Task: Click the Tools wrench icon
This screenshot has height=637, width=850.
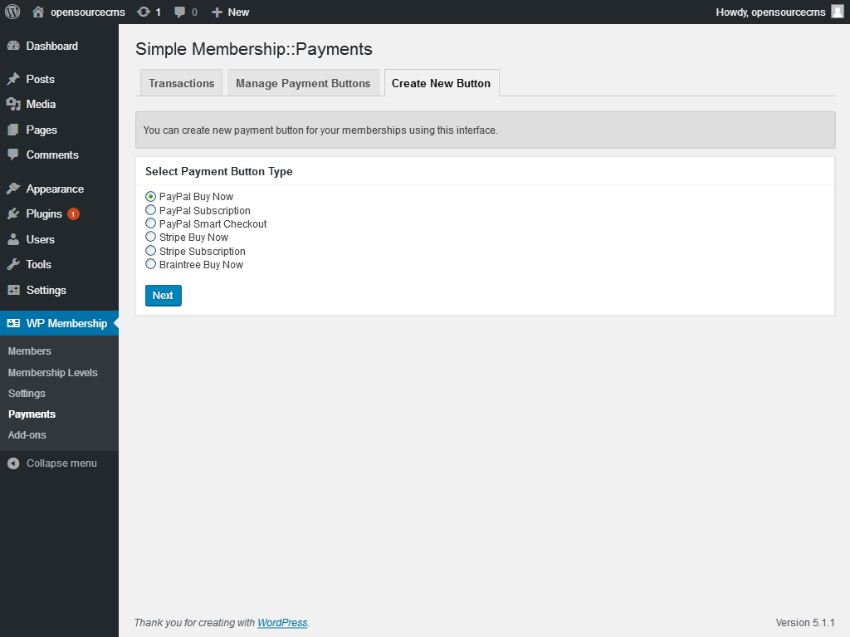Action: (14, 264)
